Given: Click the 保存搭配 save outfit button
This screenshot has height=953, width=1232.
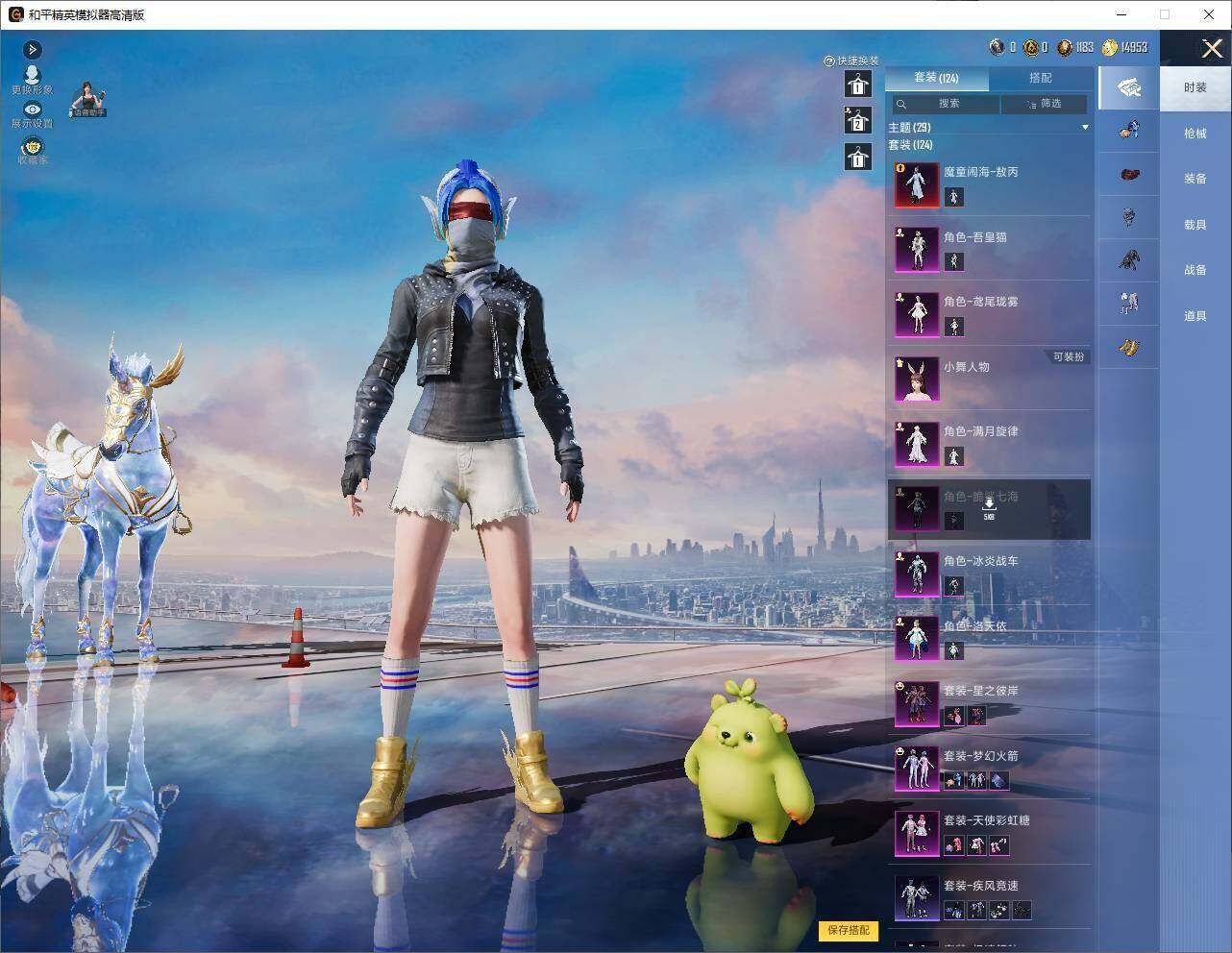Looking at the screenshot, I should [849, 930].
